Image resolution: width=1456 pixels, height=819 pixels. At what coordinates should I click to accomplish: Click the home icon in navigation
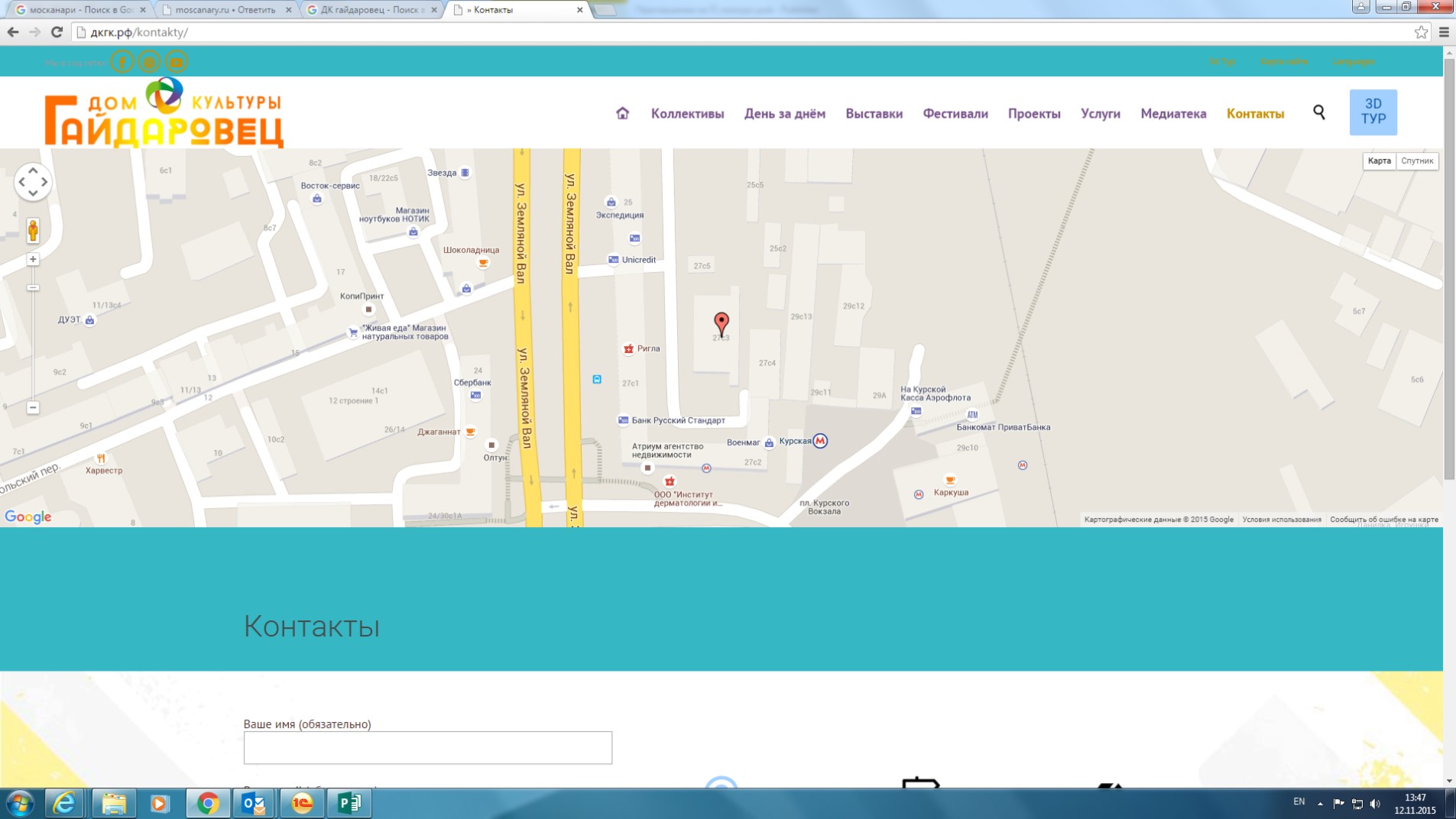click(622, 113)
